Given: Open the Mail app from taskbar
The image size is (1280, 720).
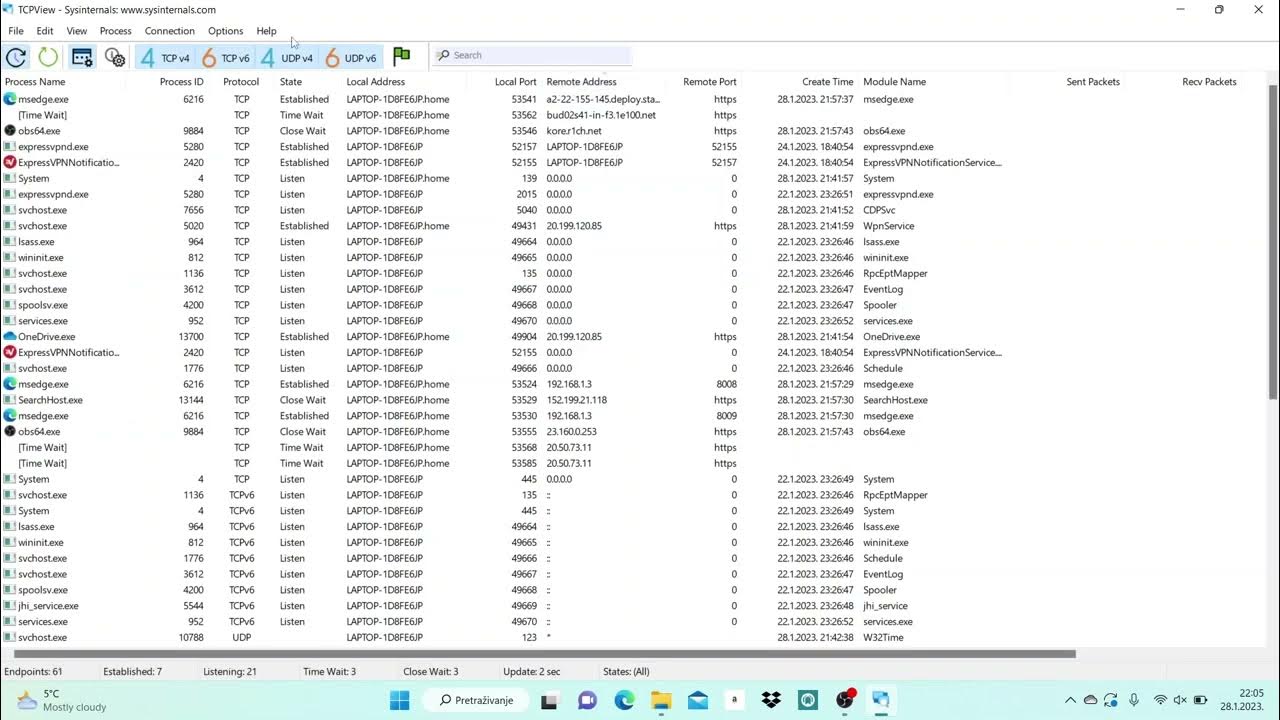Looking at the screenshot, I should (x=698, y=700).
